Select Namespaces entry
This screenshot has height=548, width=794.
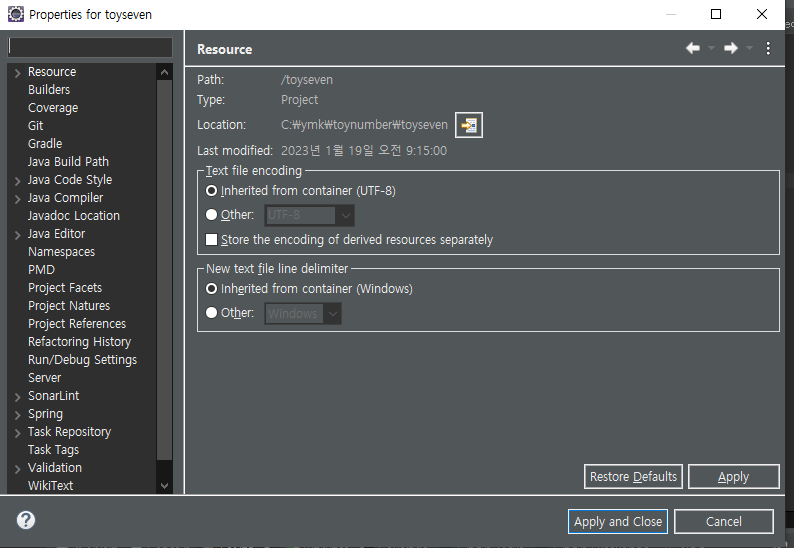tap(61, 252)
